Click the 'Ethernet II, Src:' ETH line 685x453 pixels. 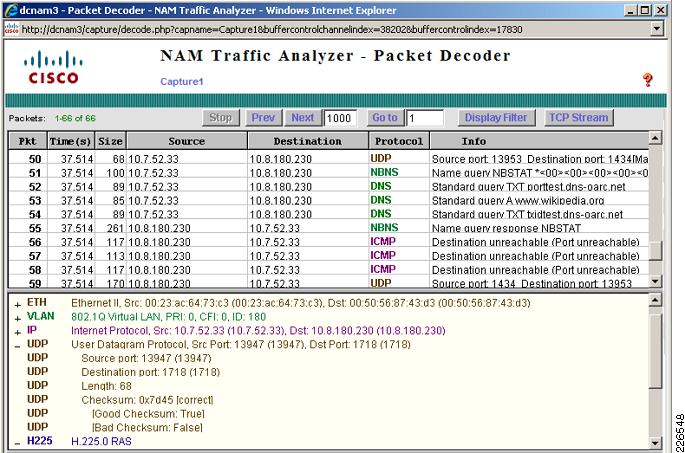coord(301,303)
